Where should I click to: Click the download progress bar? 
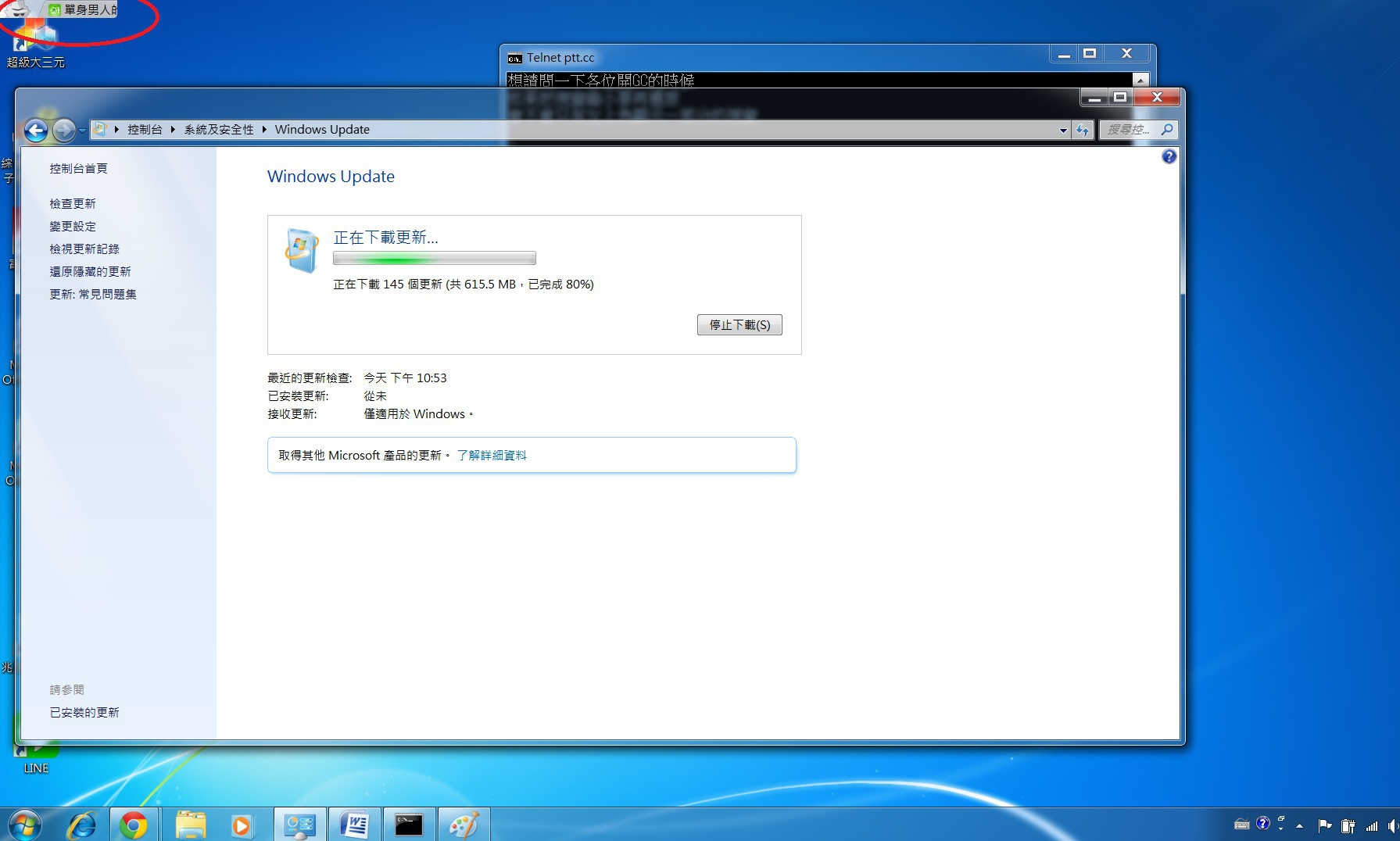[x=435, y=258]
